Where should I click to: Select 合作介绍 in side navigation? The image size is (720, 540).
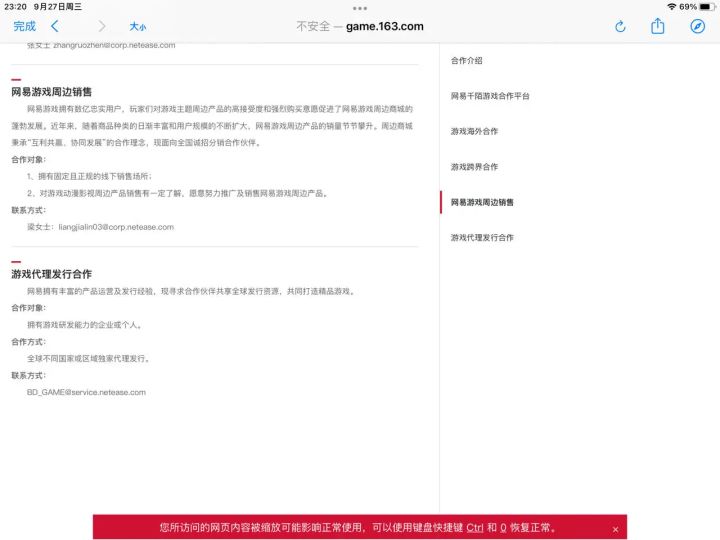coord(467,61)
